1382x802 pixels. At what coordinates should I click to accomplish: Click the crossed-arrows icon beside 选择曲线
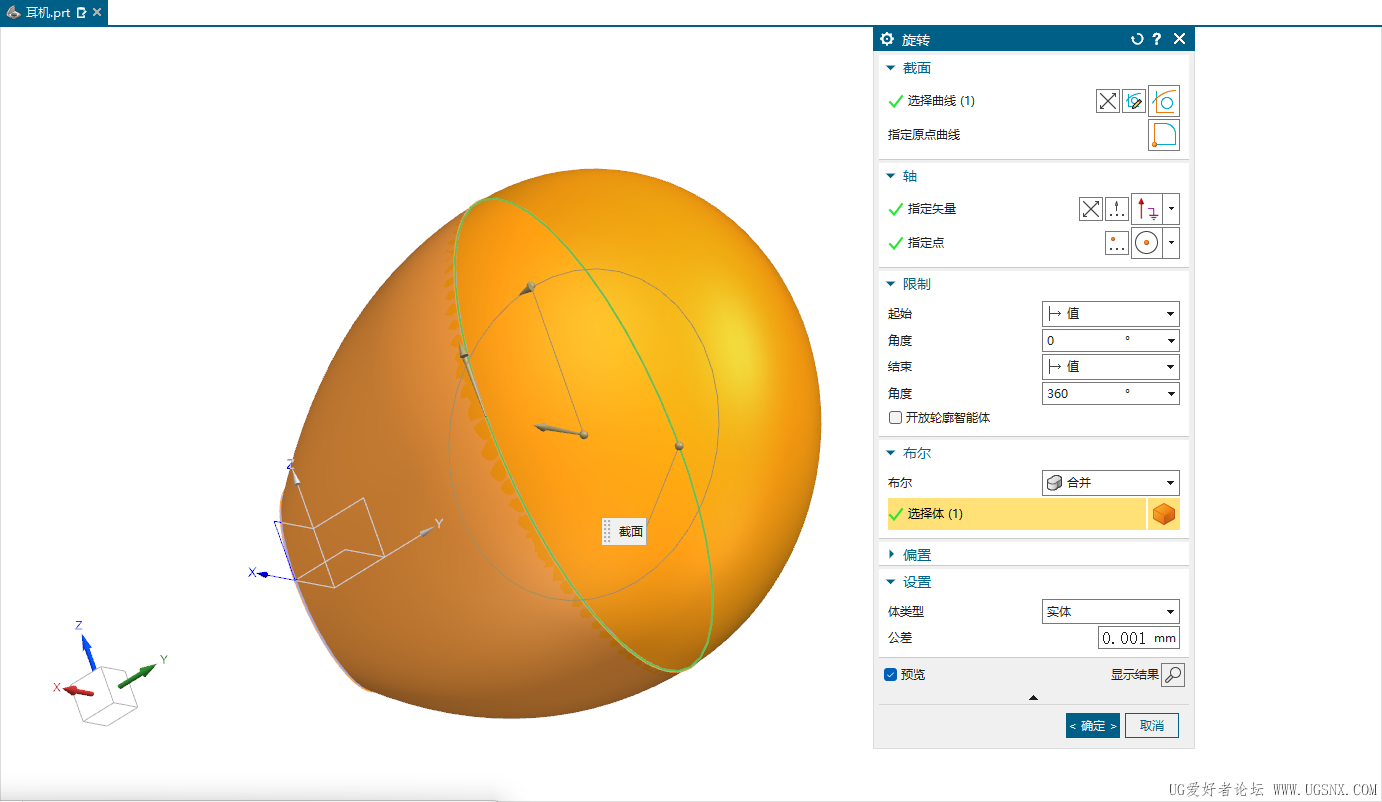coord(1108,101)
